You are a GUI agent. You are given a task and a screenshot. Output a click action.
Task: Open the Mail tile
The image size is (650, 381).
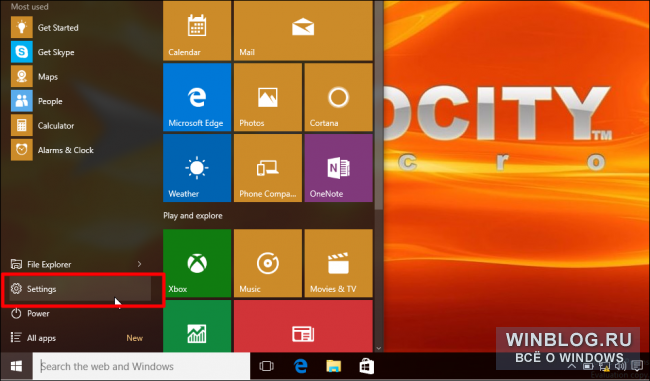[303, 31]
